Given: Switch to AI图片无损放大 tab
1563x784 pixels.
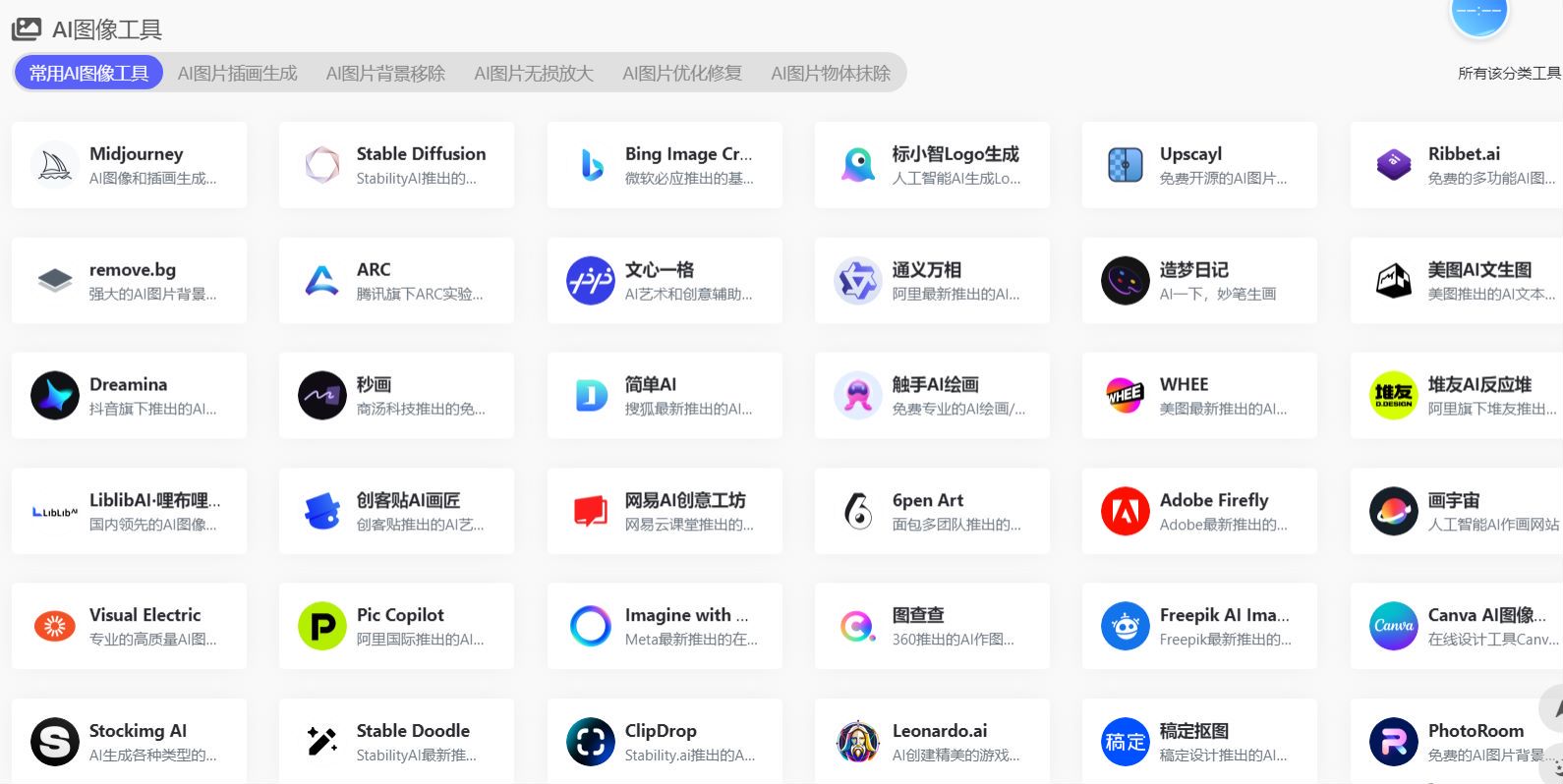Looking at the screenshot, I should [534, 74].
